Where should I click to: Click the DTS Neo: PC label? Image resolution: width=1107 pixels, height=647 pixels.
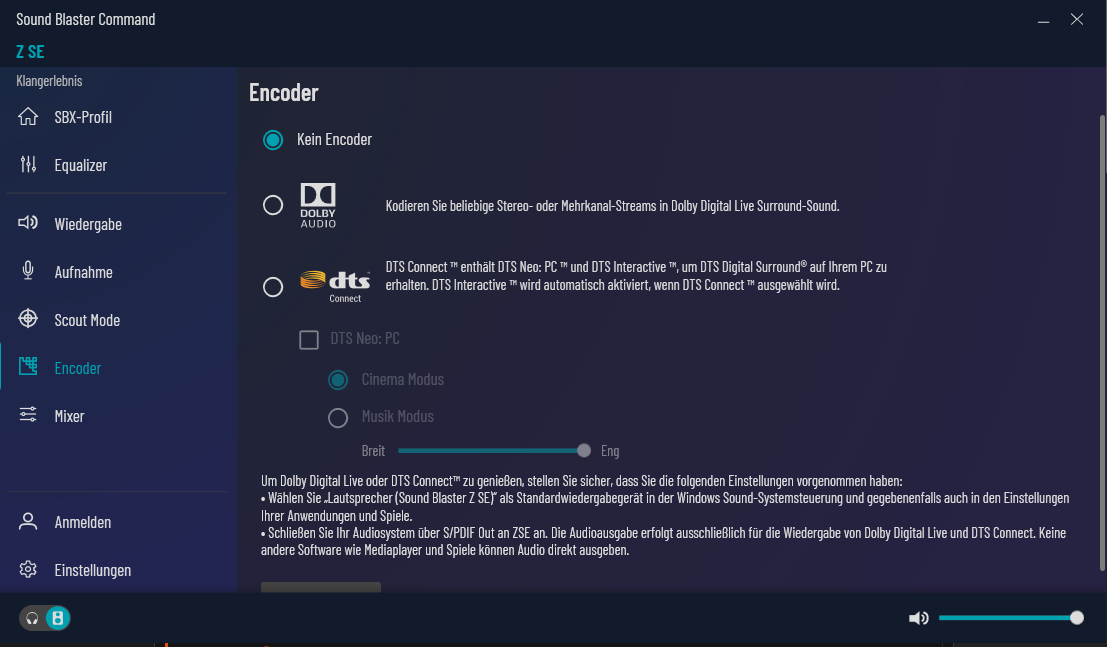click(x=364, y=338)
